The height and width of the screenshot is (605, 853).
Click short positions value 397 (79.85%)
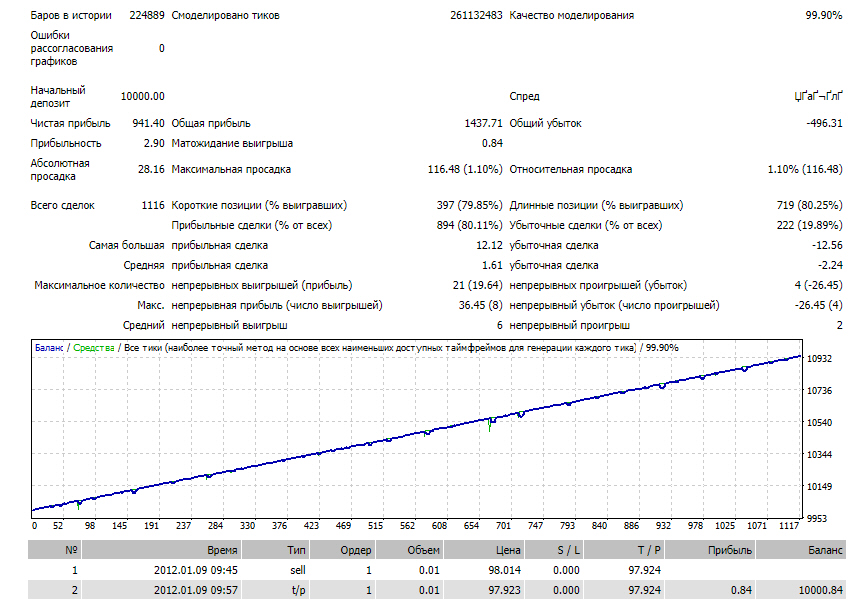click(x=469, y=205)
